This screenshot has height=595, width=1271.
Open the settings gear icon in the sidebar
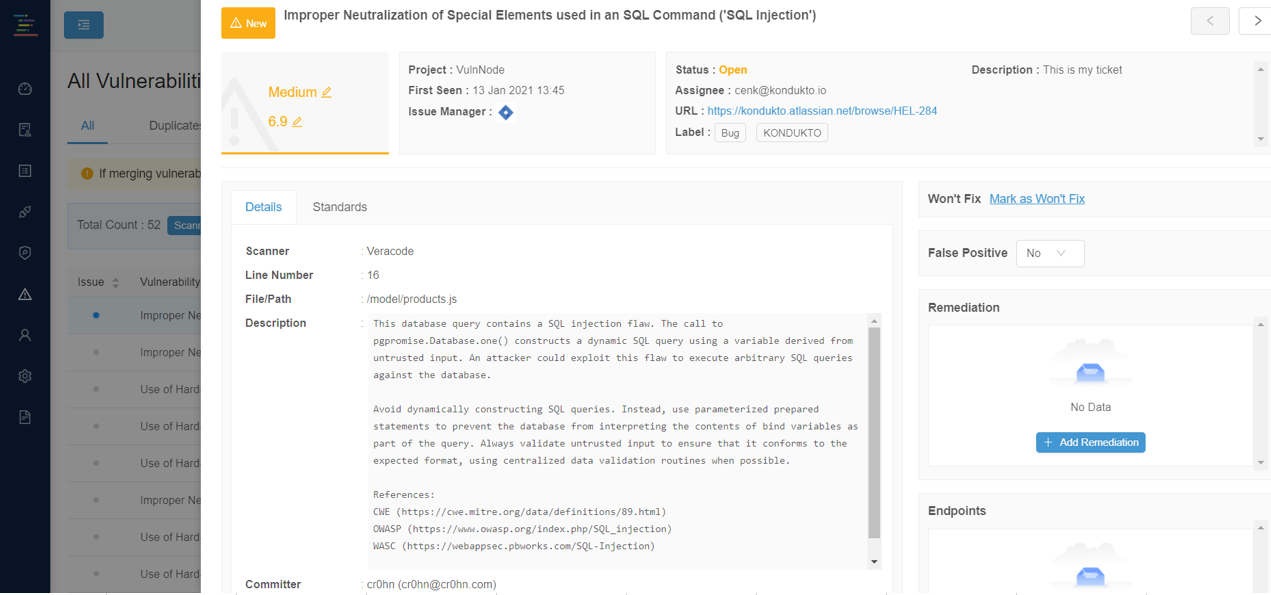(25, 376)
